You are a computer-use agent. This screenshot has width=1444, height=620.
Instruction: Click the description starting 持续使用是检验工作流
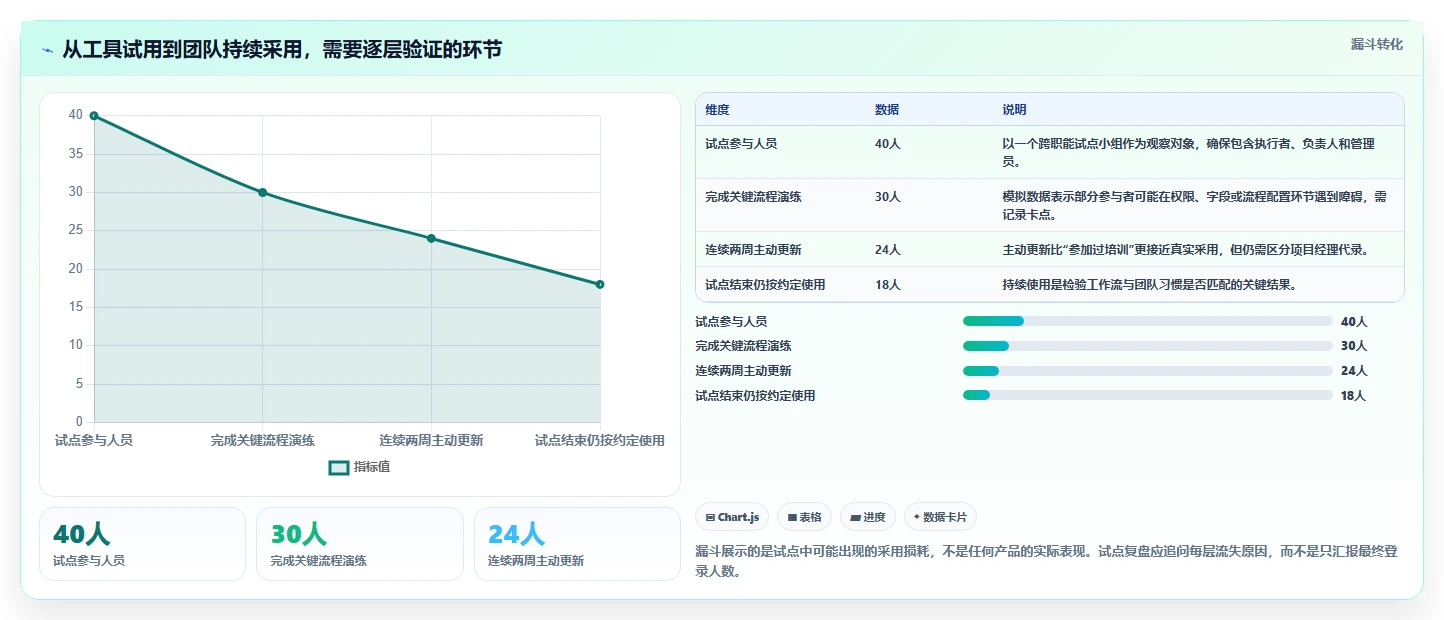[1149, 285]
